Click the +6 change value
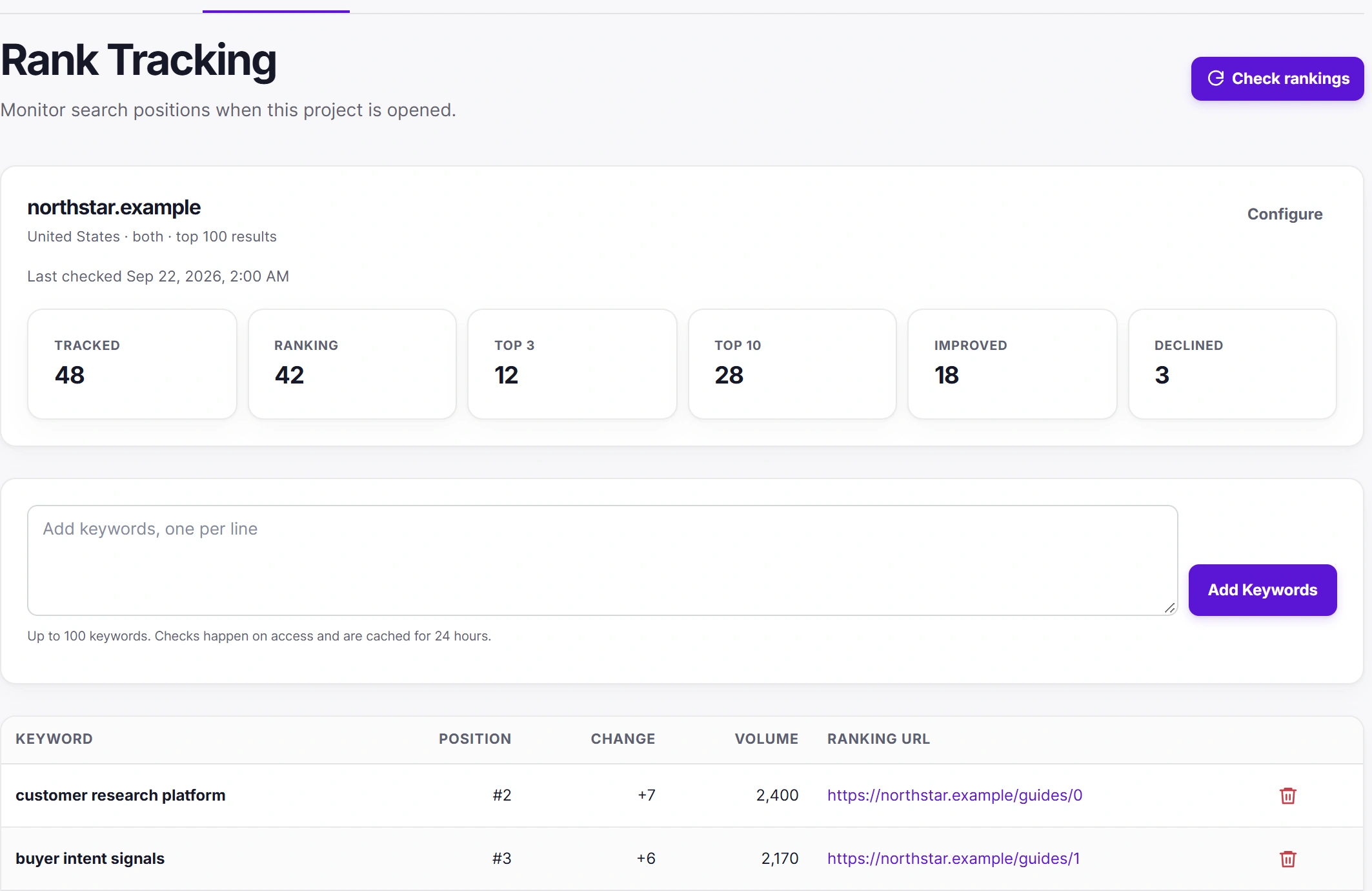The width and height of the screenshot is (1372, 891). [646, 859]
